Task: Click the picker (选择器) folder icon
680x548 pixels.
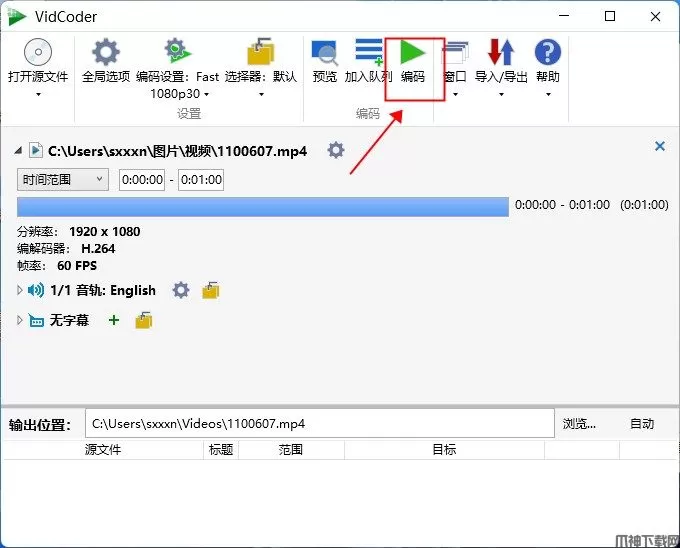Action: (261, 52)
